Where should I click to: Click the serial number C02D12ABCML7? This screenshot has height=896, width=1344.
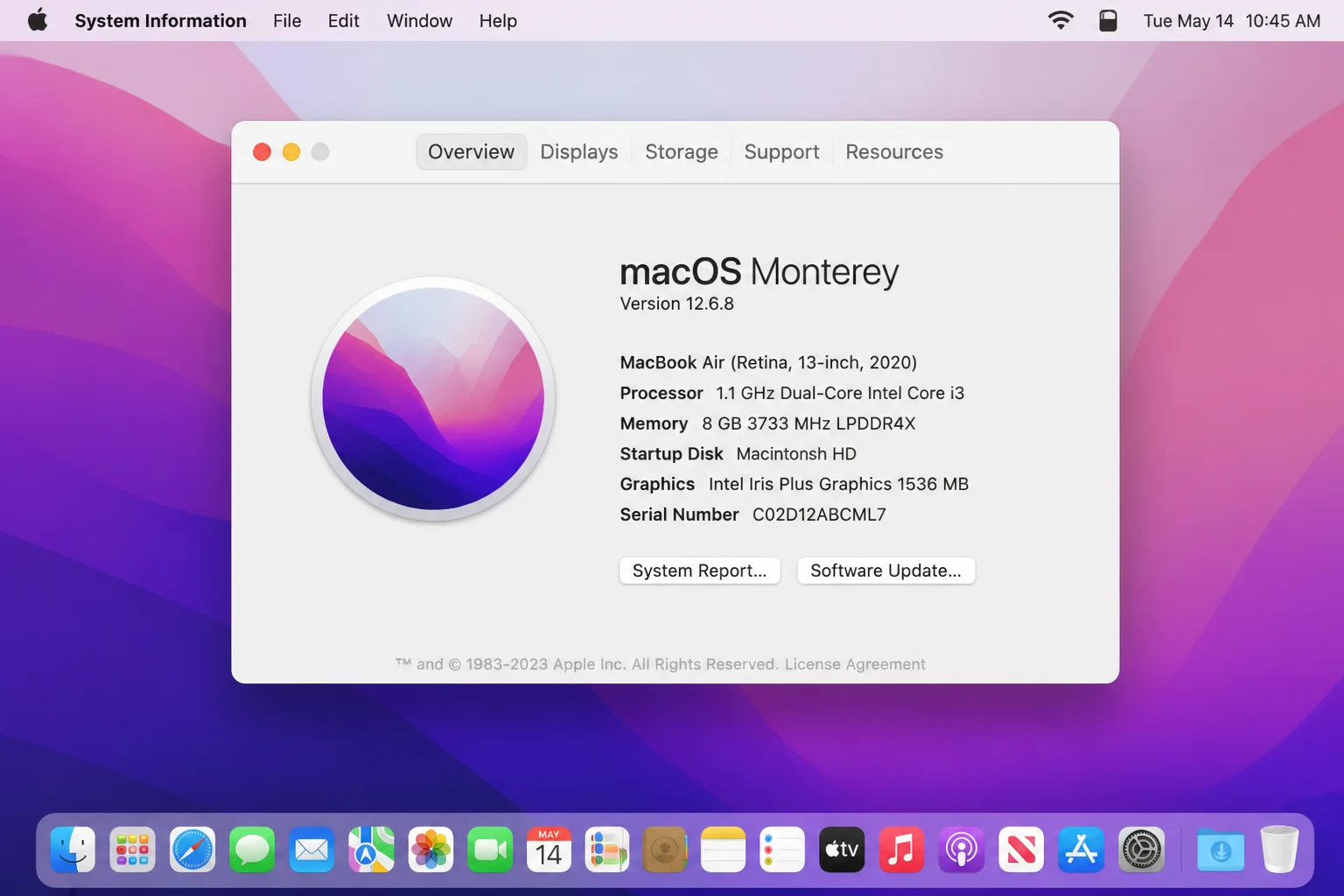pyautogui.click(x=819, y=514)
